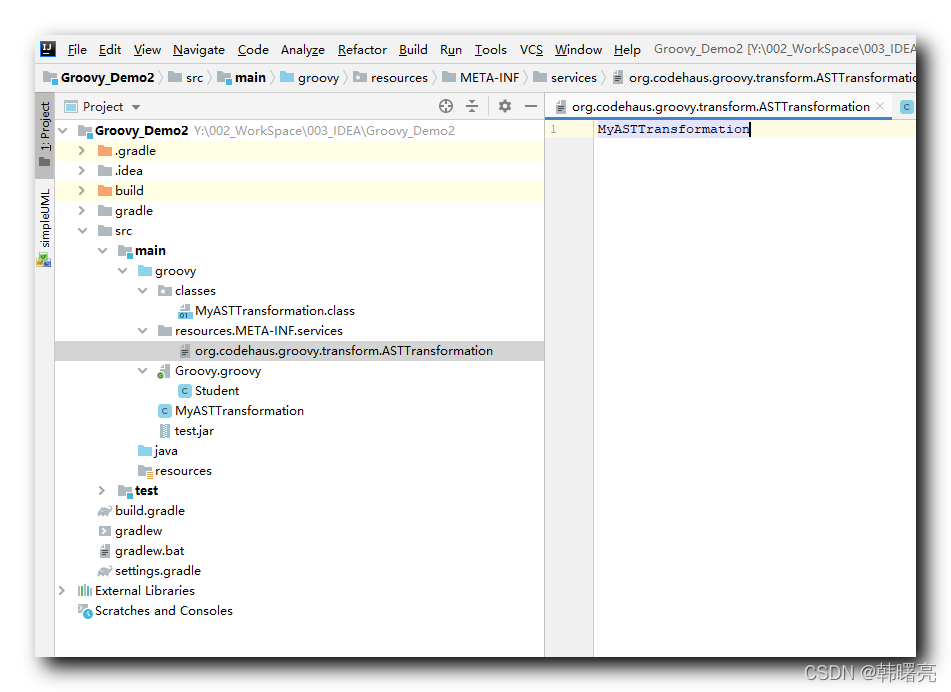Open the Refactor menu
The image size is (951, 692).
(362, 50)
